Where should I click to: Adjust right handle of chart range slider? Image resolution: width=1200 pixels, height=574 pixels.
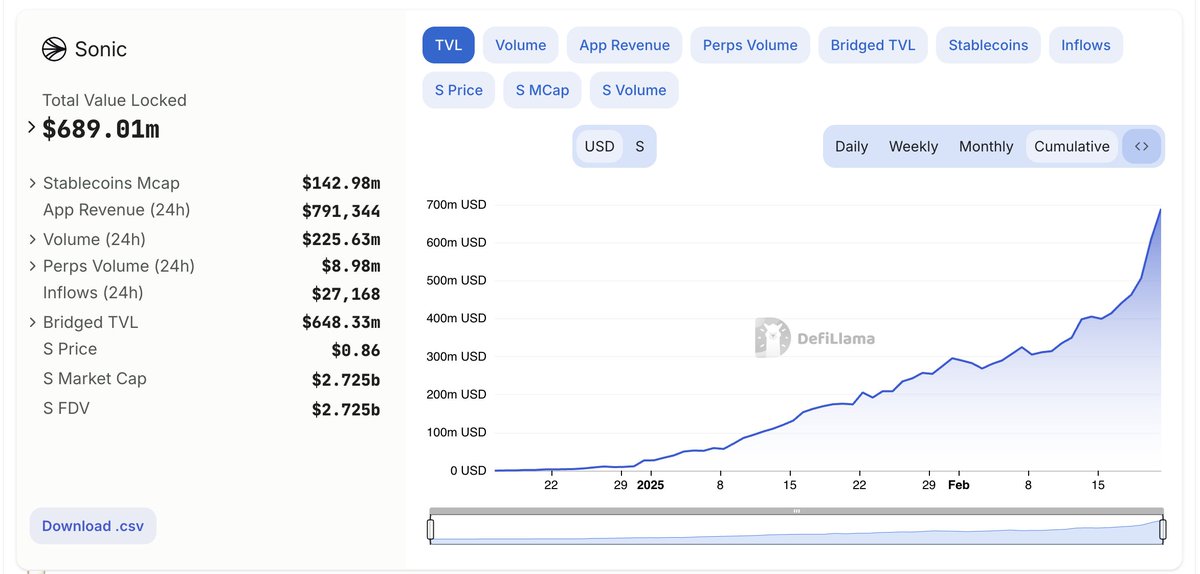[x=1162, y=529]
